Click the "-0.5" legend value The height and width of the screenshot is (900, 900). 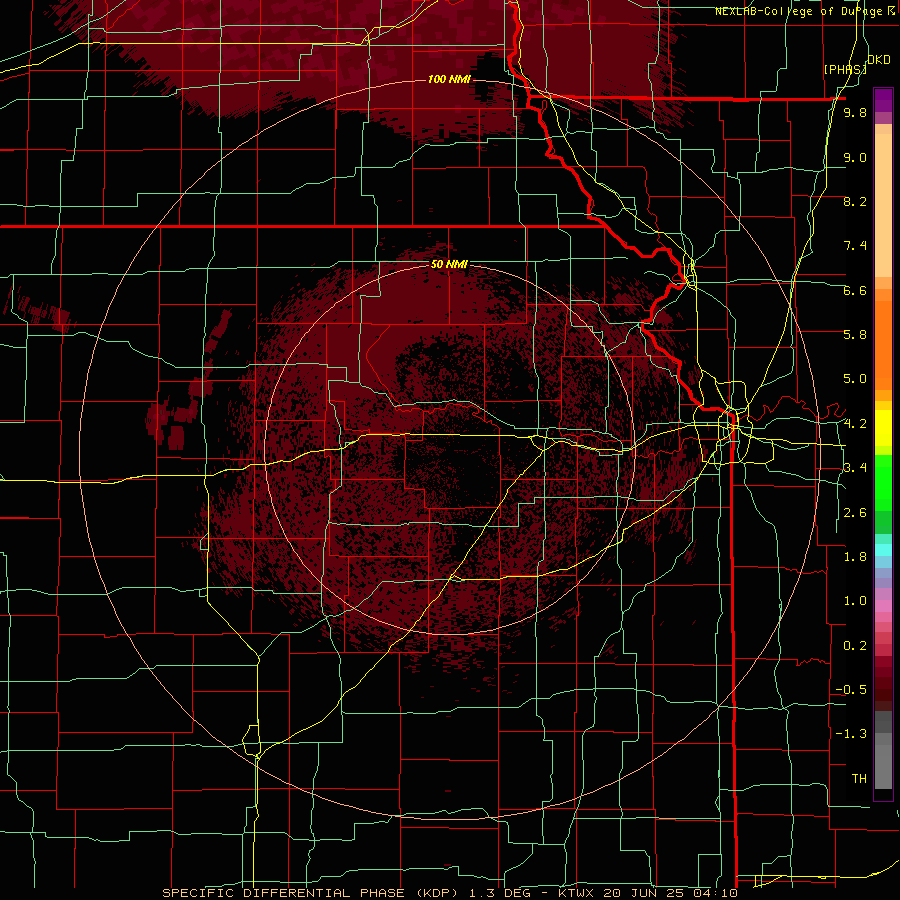pos(851,690)
